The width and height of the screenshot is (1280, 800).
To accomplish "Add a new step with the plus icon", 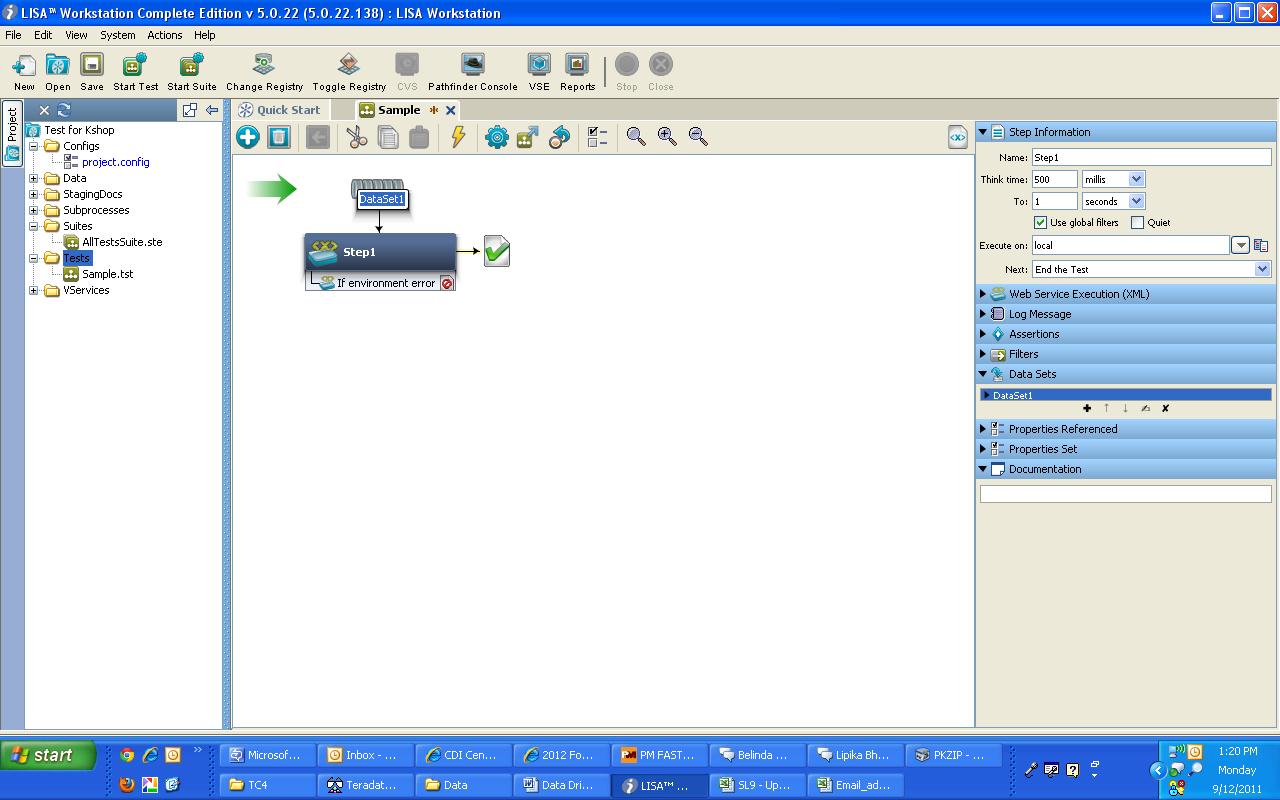I will pyautogui.click(x=247, y=137).
